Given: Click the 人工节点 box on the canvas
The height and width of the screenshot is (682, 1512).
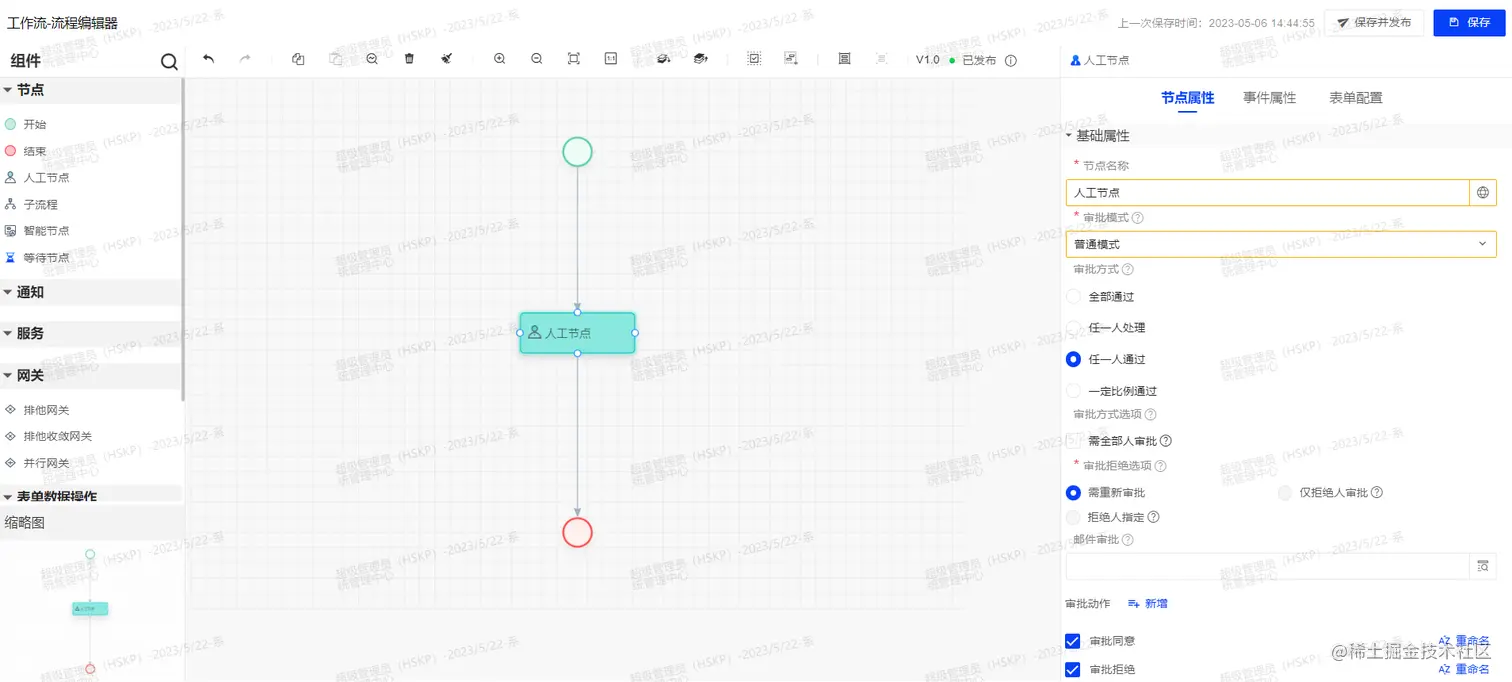Looking at the screenshot, I should tap(577, 333).
